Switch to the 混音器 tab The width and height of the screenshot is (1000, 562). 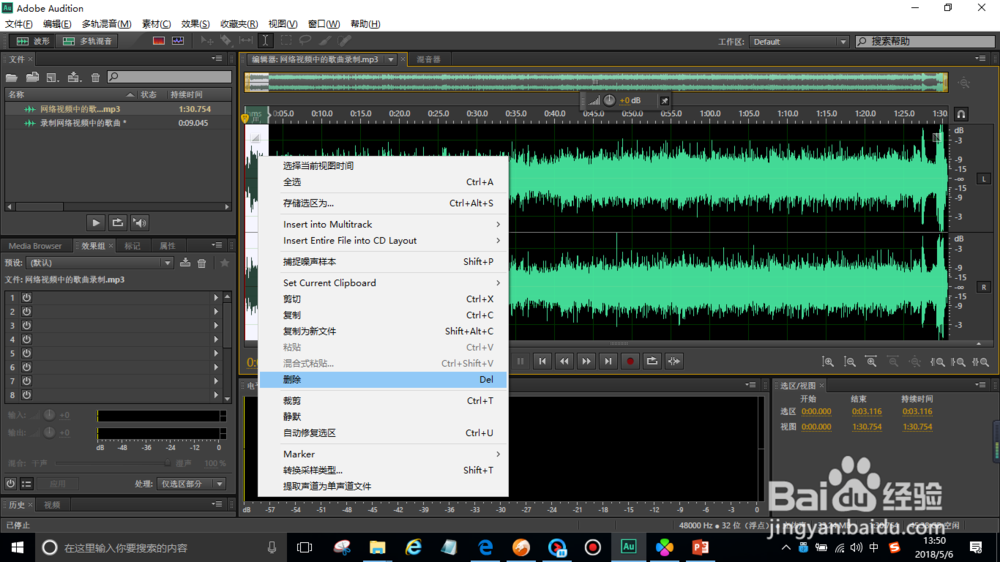(429, 59)
